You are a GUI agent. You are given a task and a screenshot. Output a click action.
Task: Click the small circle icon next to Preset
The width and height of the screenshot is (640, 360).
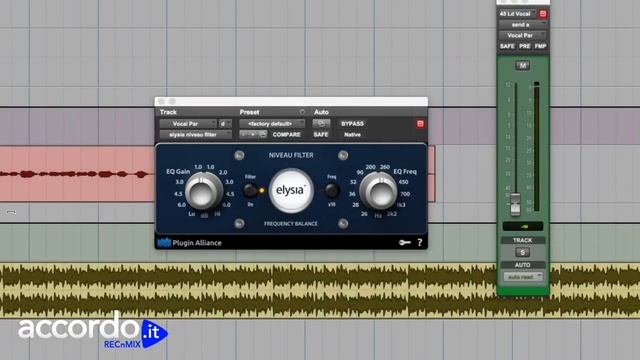(x=302, y=112)
